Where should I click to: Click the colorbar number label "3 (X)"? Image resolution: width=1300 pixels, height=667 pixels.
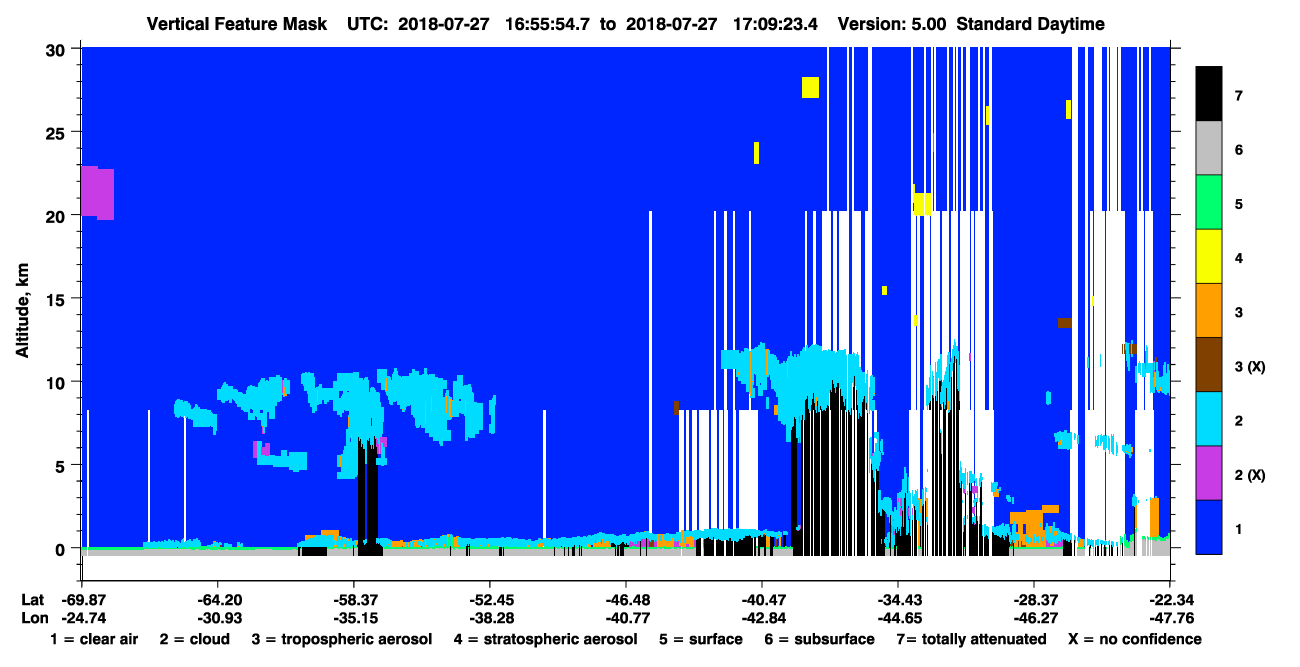[x=1250, y=367]
